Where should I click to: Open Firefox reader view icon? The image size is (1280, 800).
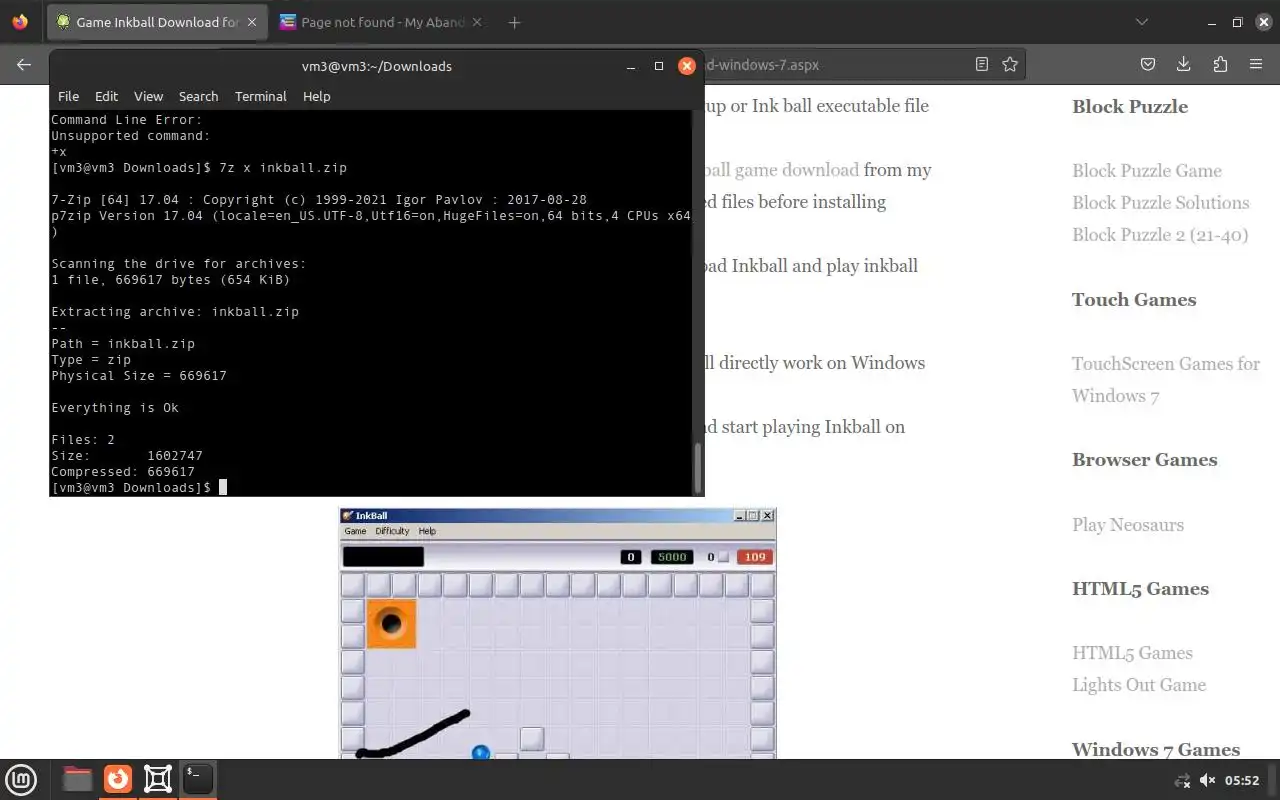(x=982, y=64)
